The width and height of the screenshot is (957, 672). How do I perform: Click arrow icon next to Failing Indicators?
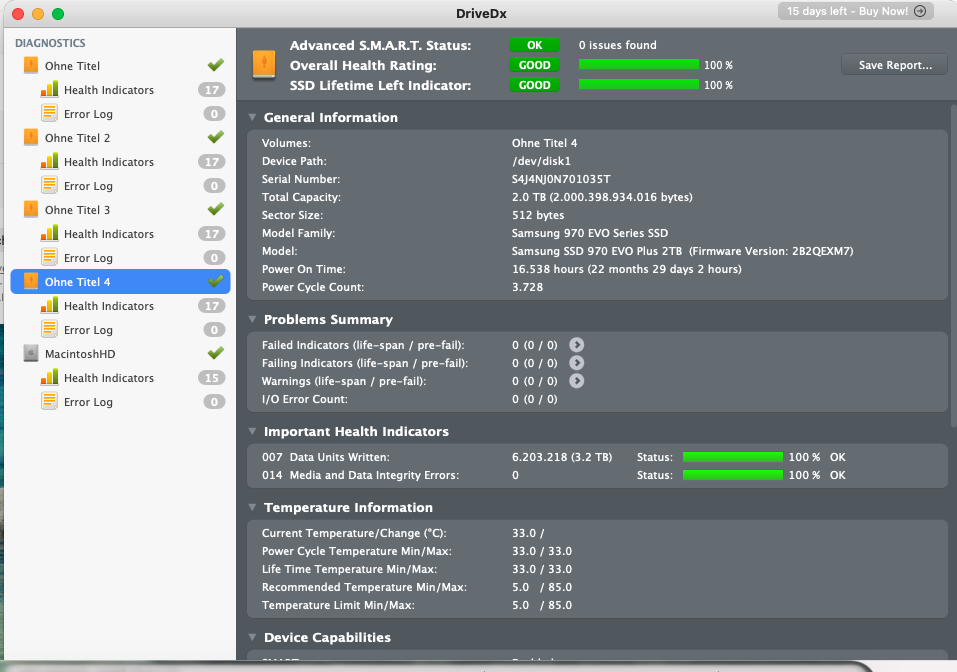[576, 363]
